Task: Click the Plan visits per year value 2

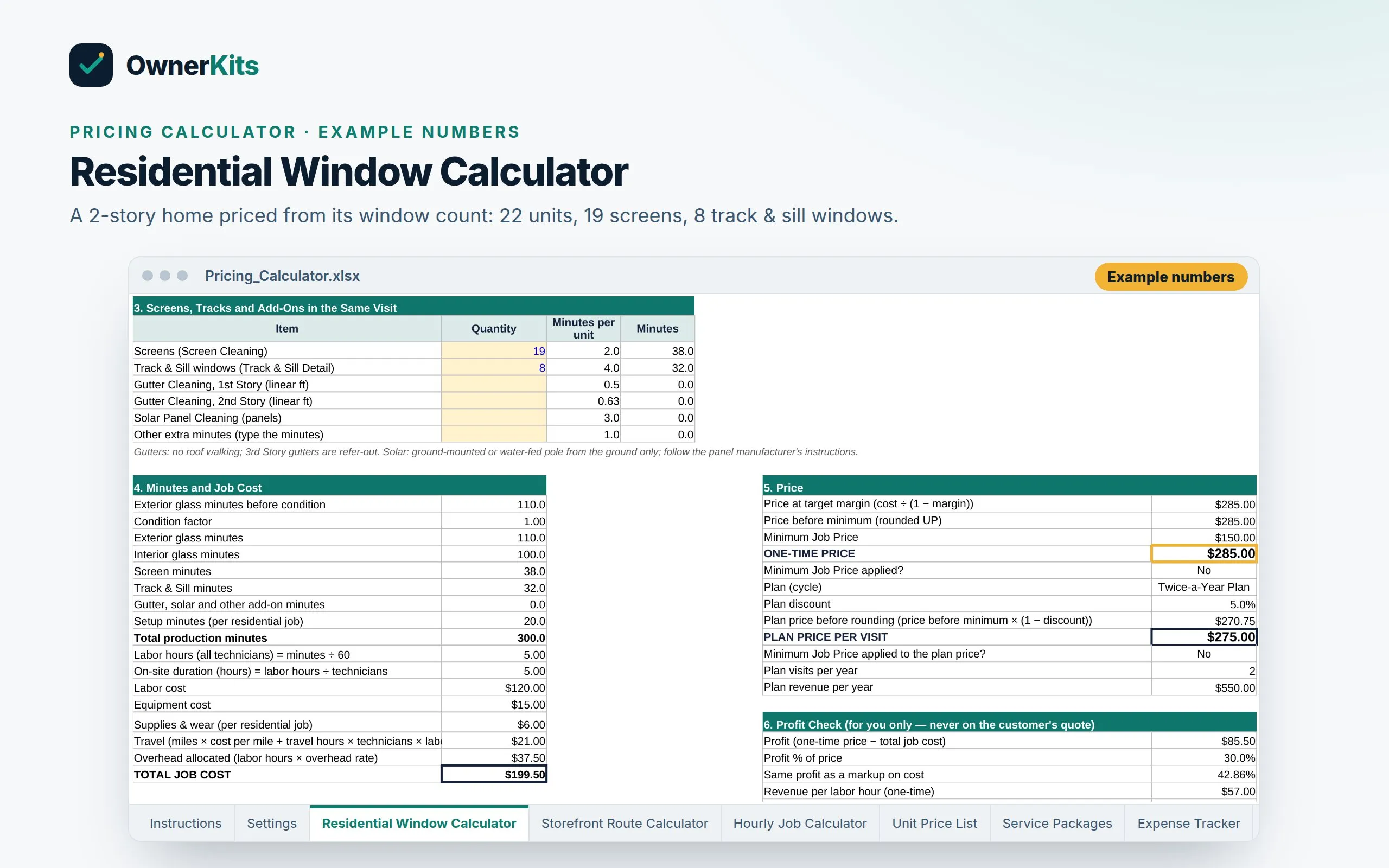Action: [x=1203, y=671]
